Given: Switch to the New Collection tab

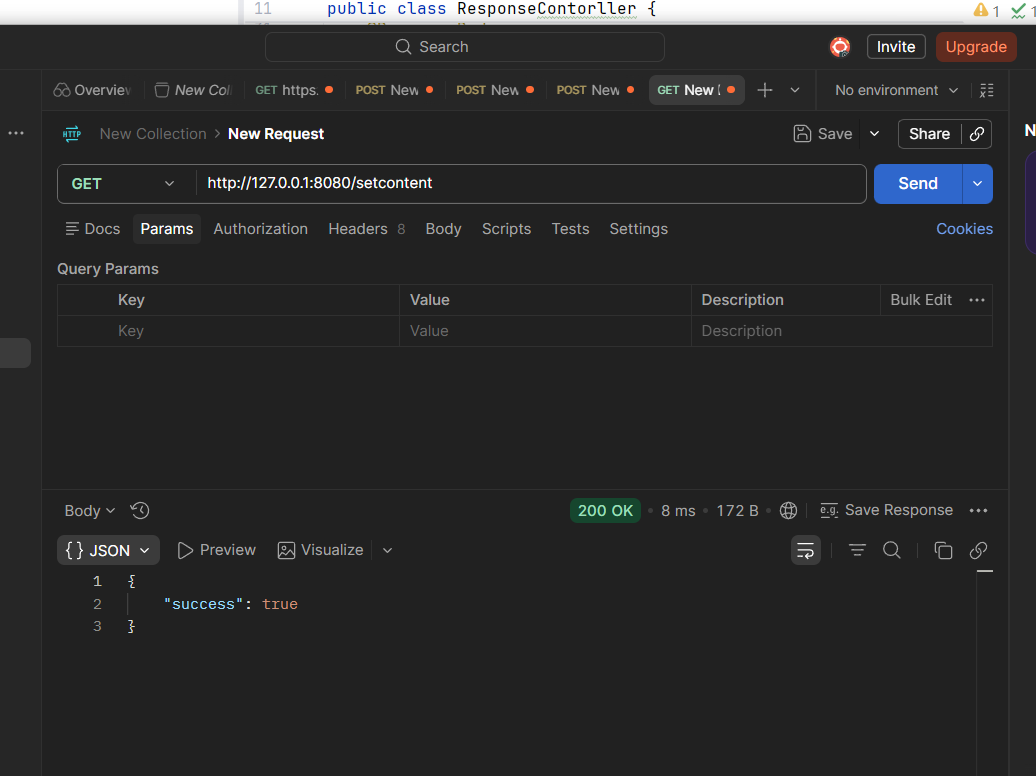Looking at the screenshot, I should (x=194, y=90).
